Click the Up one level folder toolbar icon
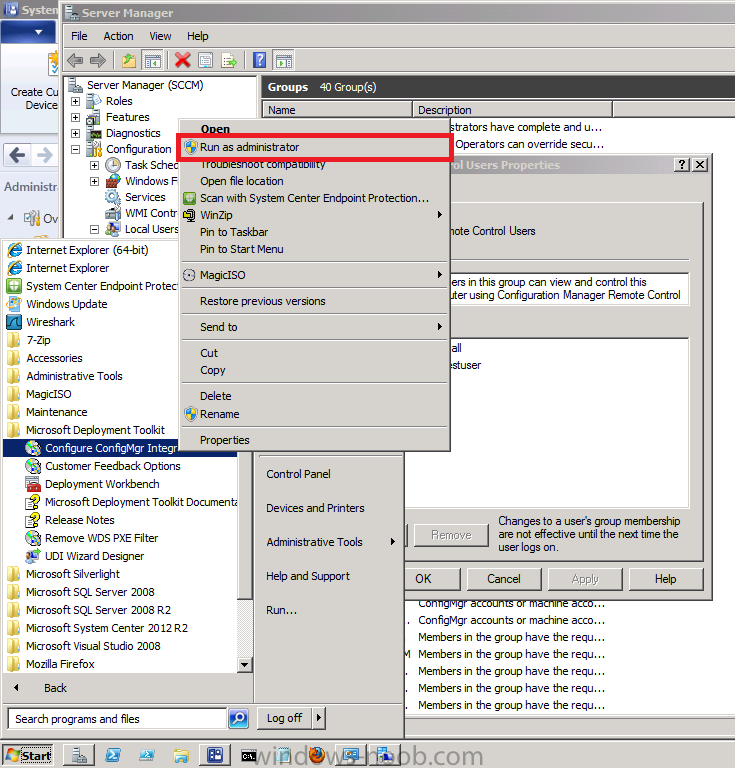Screen dimensions: 735x771 [x=129, y=60]
